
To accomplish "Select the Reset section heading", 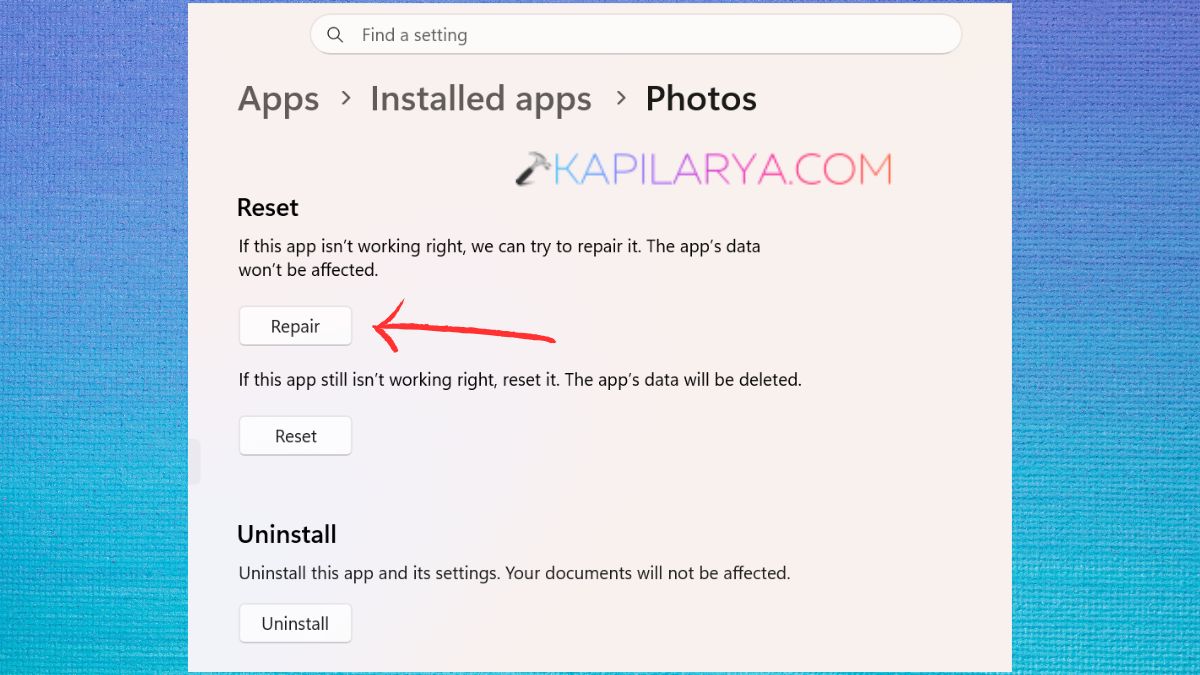I will click(x=268, y=208).
